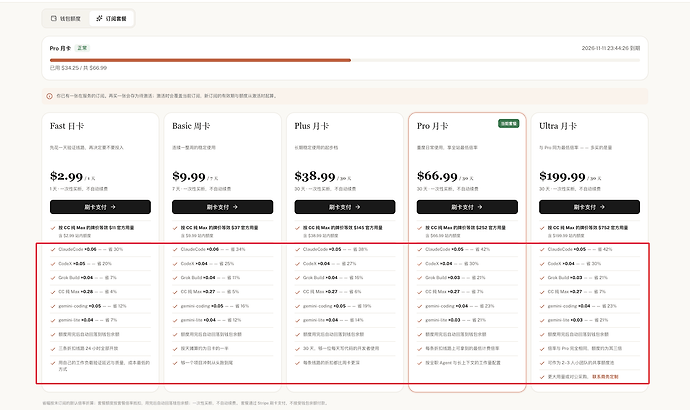Click the 当前套餐 badge on Pro card
690x410 pixels.
(508, 124)
